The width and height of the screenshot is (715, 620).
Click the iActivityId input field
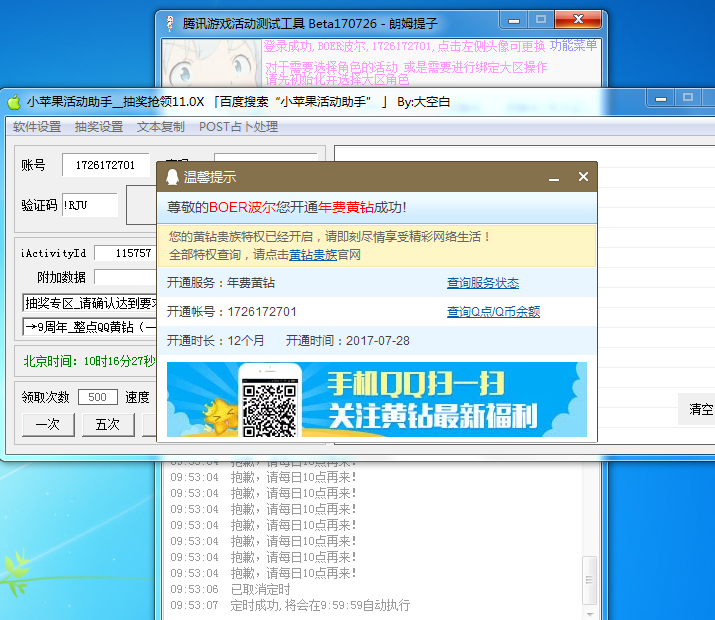[125, 253]
